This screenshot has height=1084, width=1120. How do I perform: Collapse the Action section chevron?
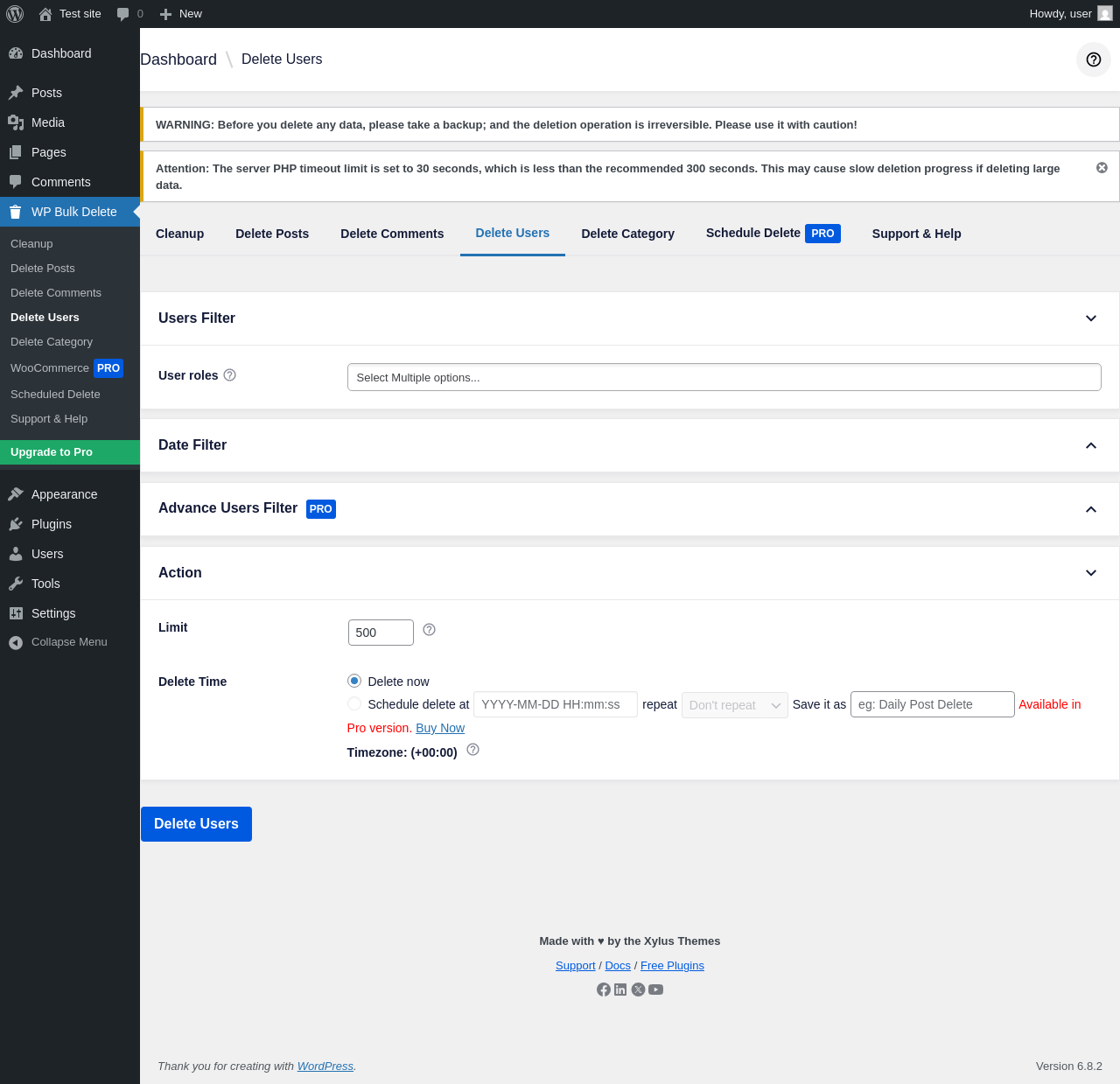click(1091, 573)
